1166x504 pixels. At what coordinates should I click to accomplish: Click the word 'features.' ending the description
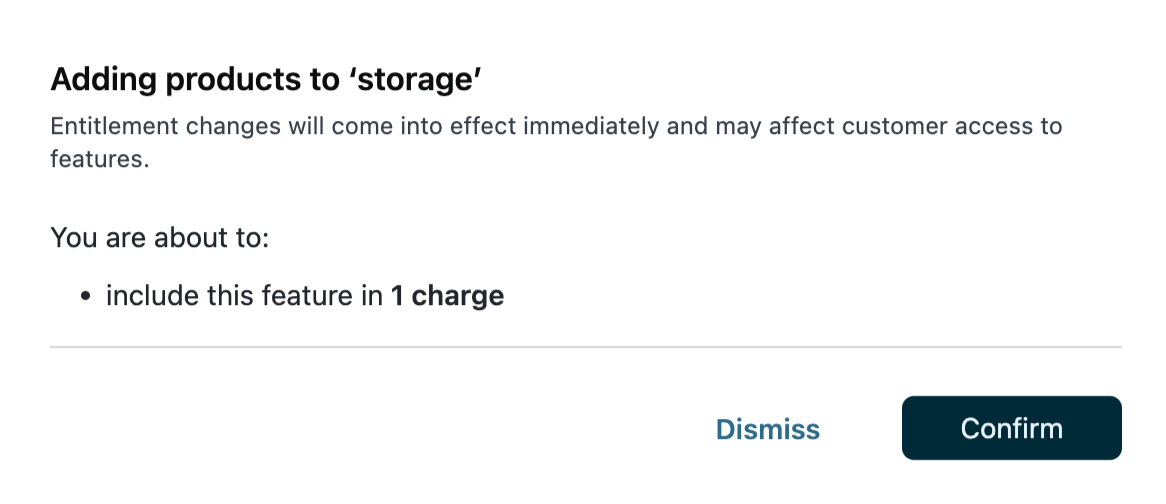99,159
